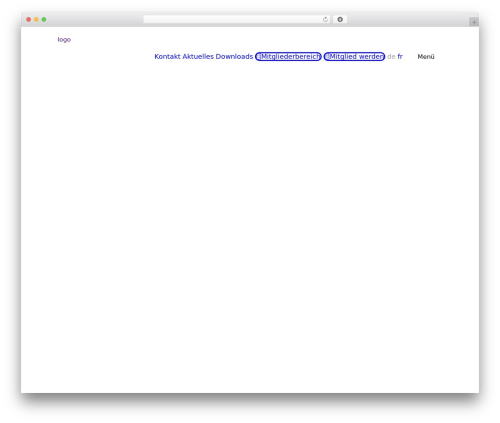Reload the page with refresh icon
The image size is (500, 423).
325,20
